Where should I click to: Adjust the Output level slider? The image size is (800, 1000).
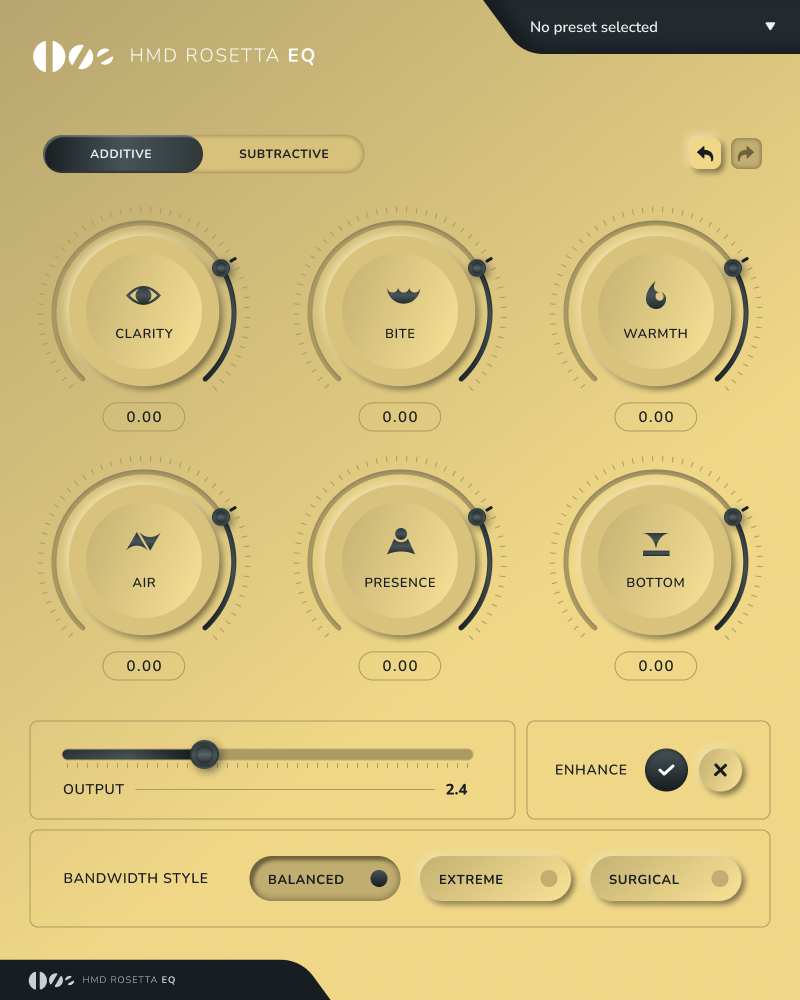point(205,755)
